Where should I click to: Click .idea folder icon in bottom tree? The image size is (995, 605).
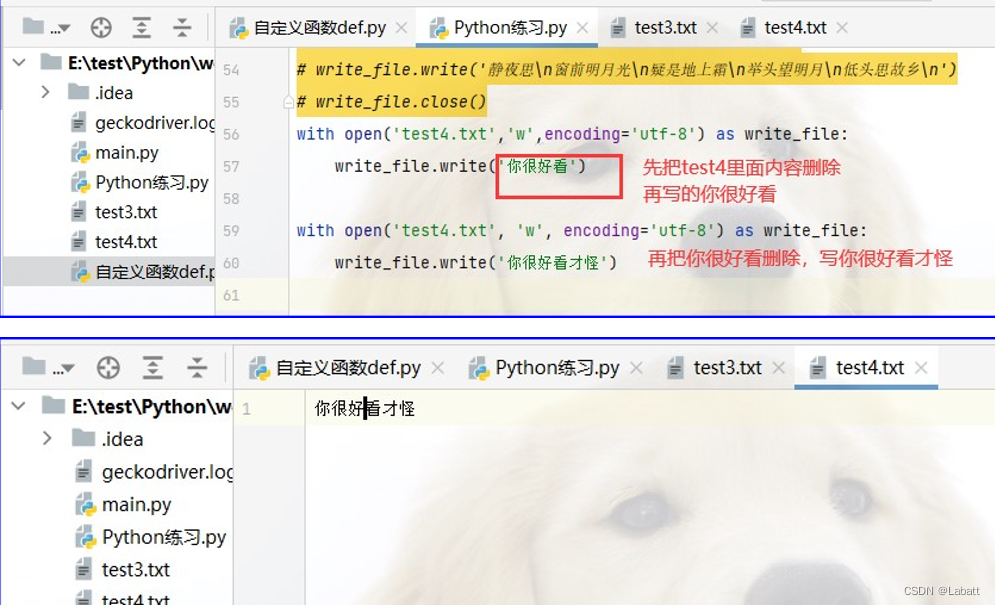(84, 438)
